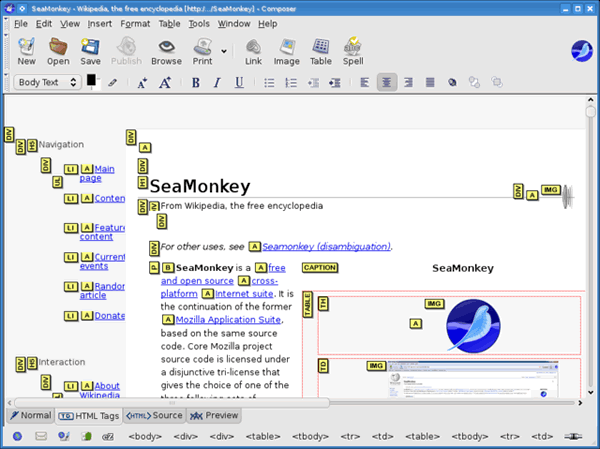Click the absolute positioning layer icon
600x449 pixels.
pos(452,82)
